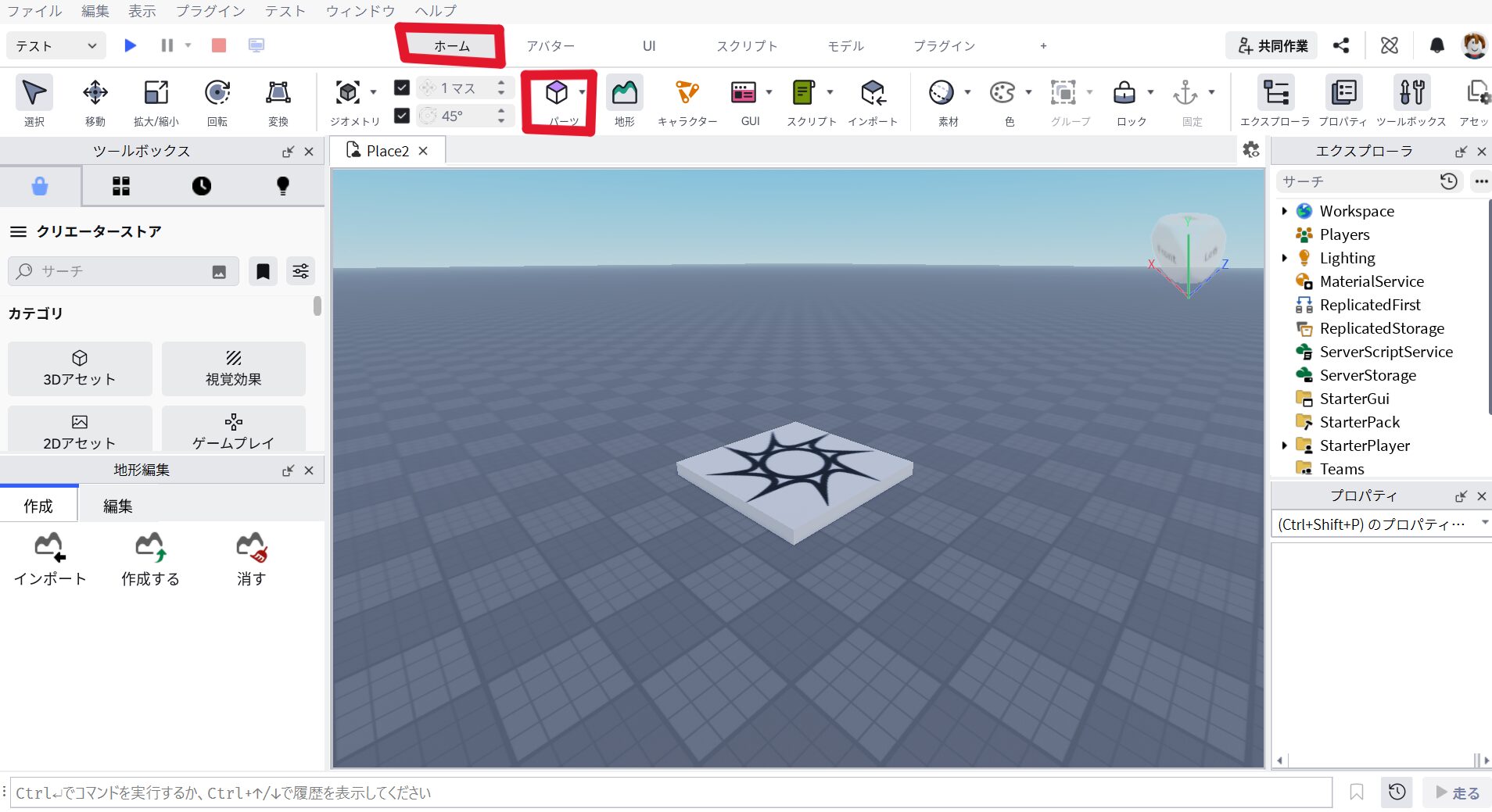Click the 共同作業 collaborate button
Screen dimensions: 1492x812
pyautogui.click(x=1272, y=46)
